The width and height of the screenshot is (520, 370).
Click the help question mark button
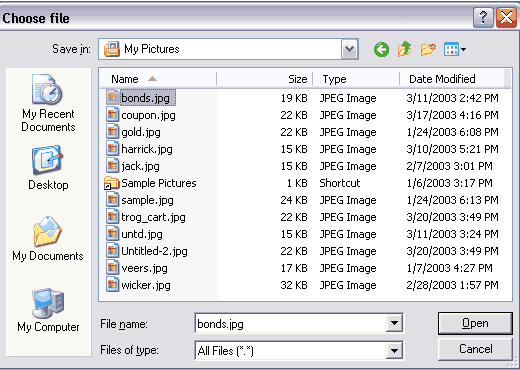coord(483,17)
